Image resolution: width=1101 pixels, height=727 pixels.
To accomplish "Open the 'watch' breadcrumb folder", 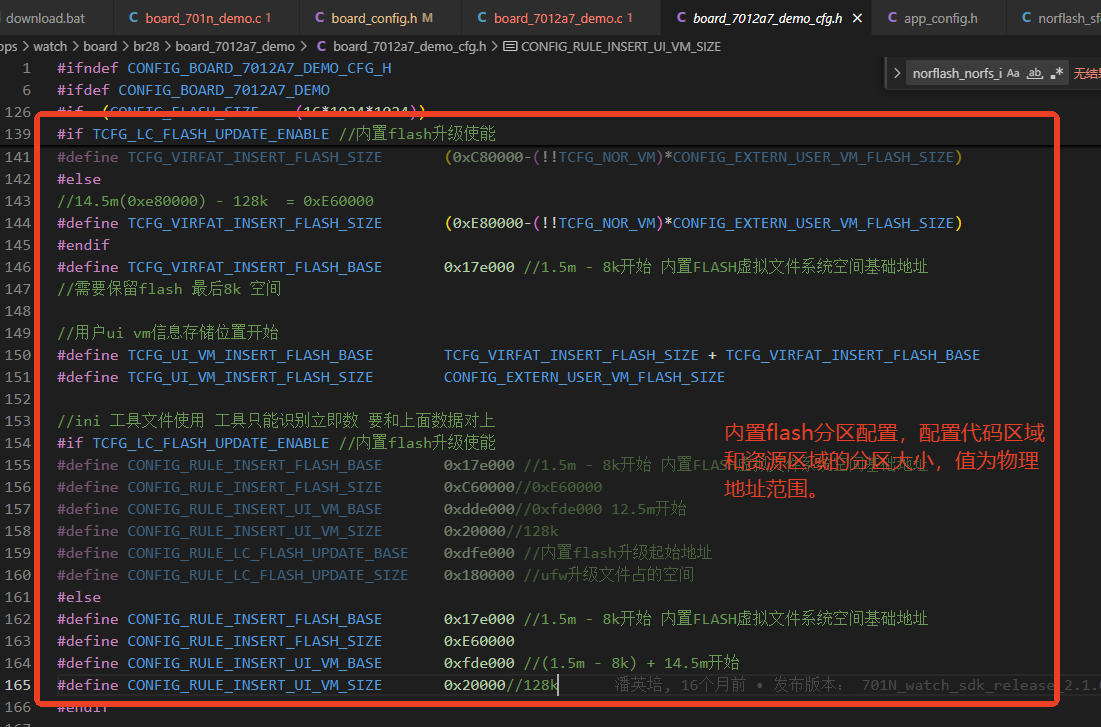I will tap(50, 46).
